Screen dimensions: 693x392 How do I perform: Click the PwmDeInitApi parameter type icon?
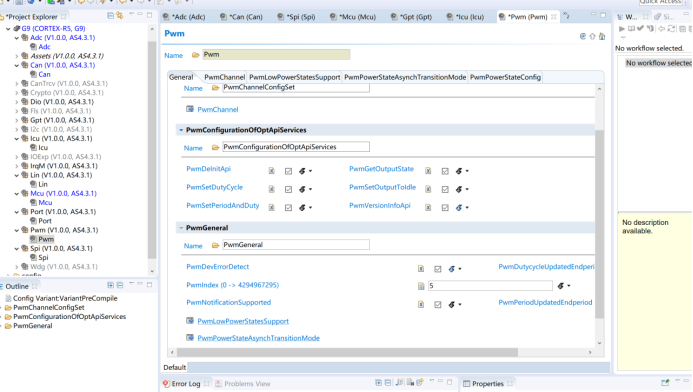(x=271, y=171)
